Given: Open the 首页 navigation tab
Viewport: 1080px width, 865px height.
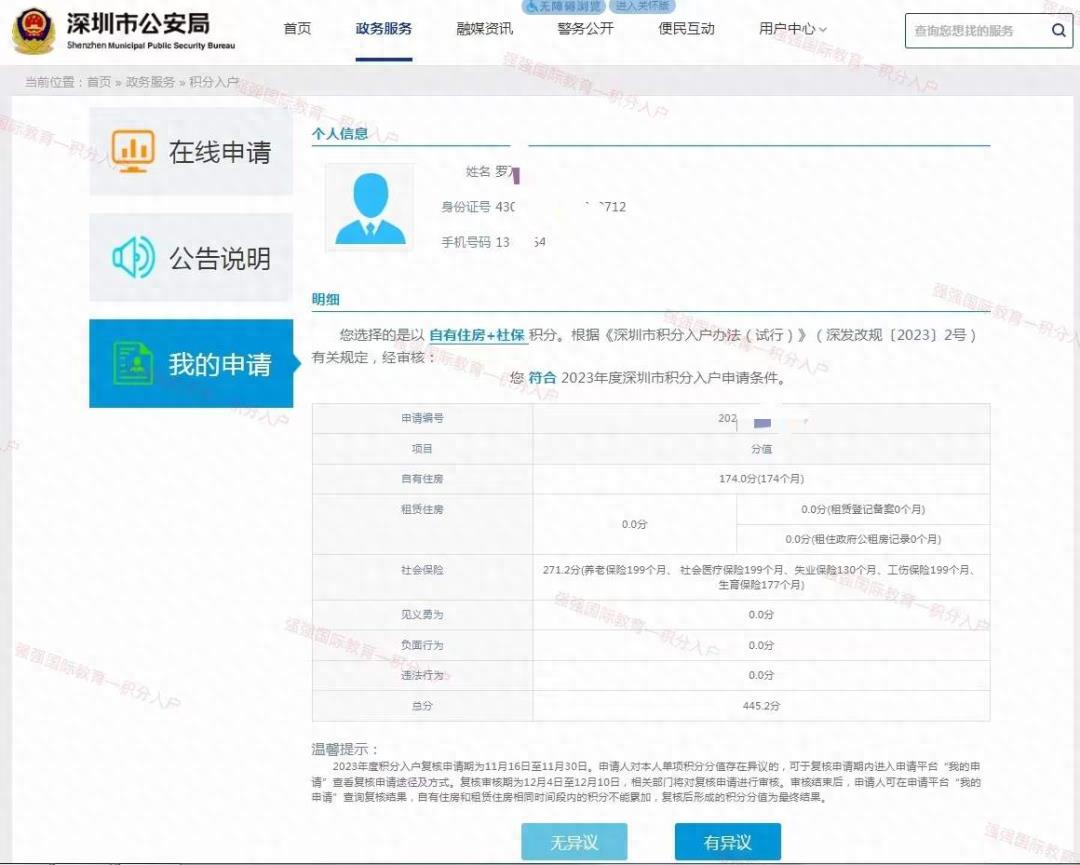Looking at the screenshot, I should pyautogui.click(x=297, y=29).
